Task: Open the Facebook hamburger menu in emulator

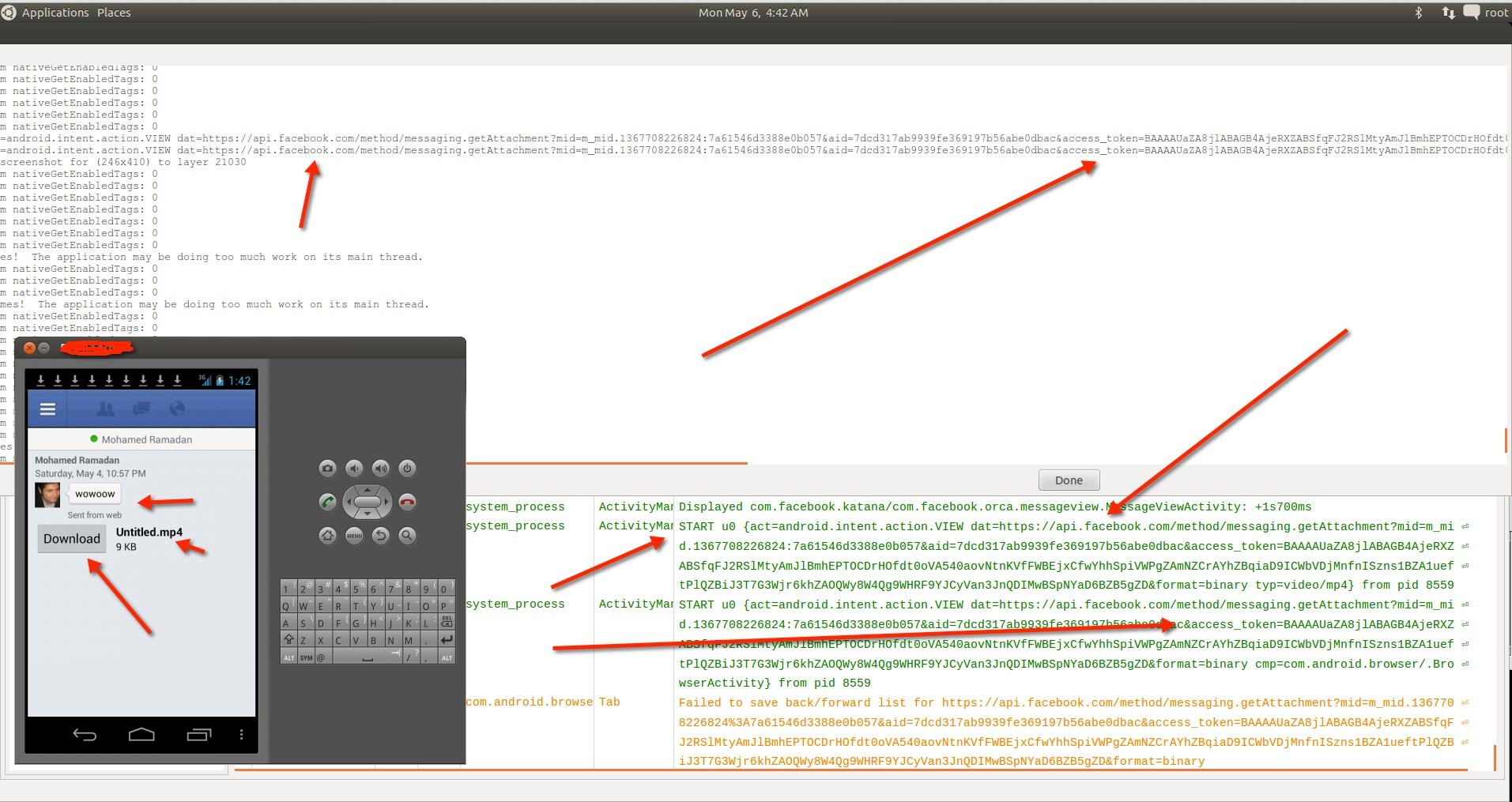Action: (x=47, y=409)
